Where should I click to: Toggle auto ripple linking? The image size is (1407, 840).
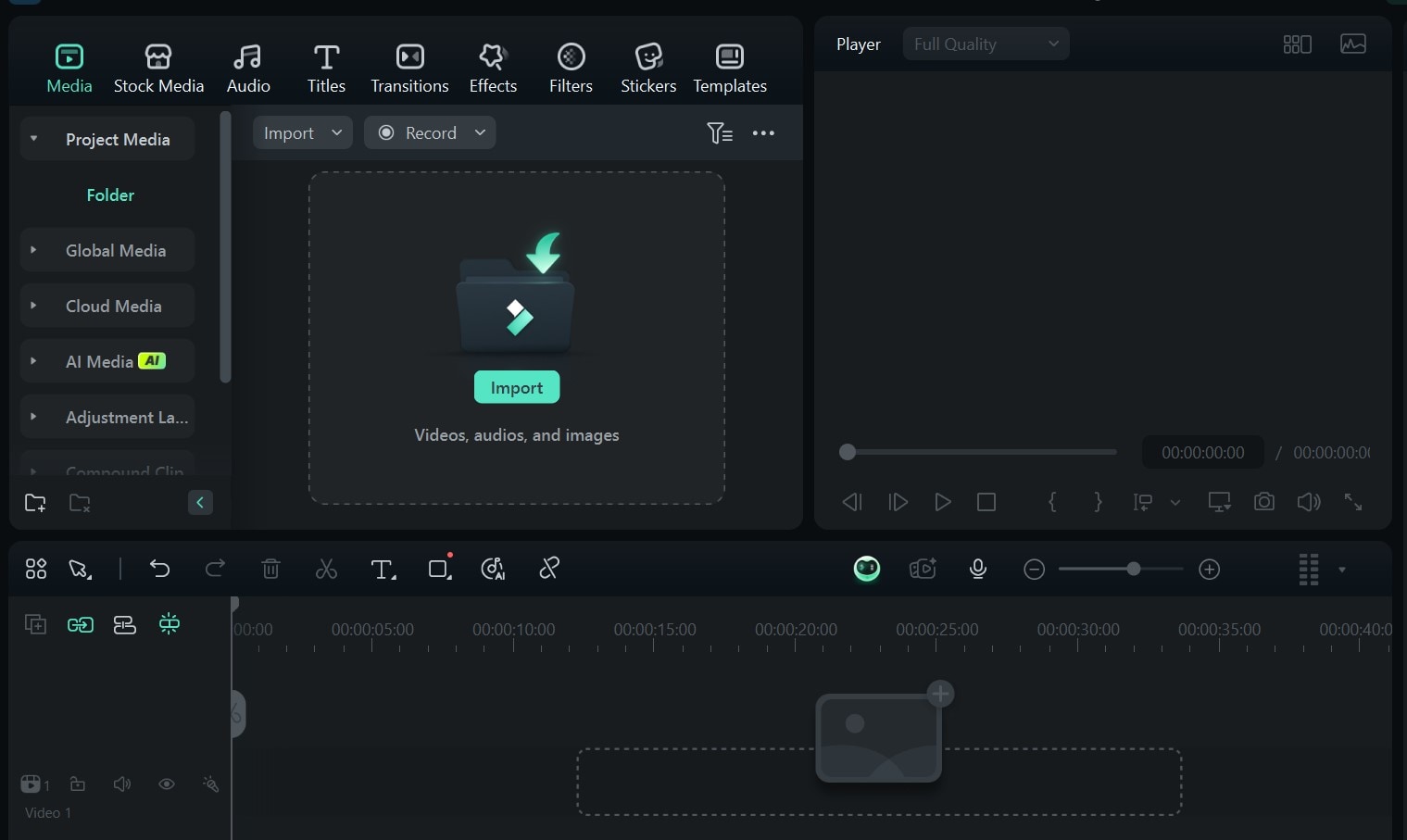(81, 625)
